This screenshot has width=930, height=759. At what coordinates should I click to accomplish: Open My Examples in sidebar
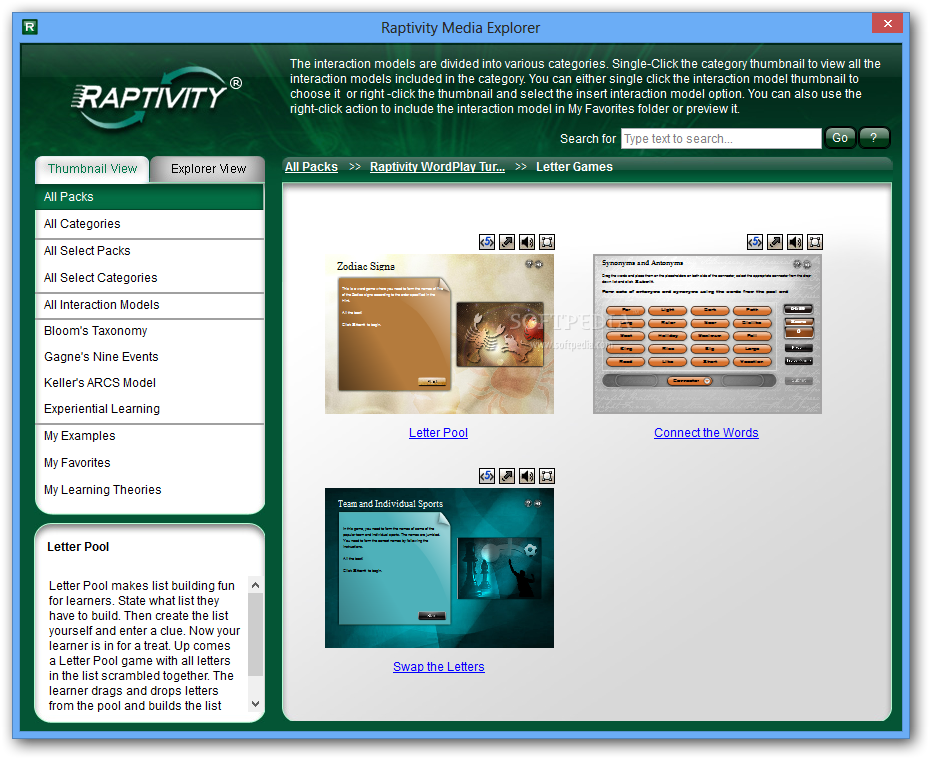coord(149,436)
